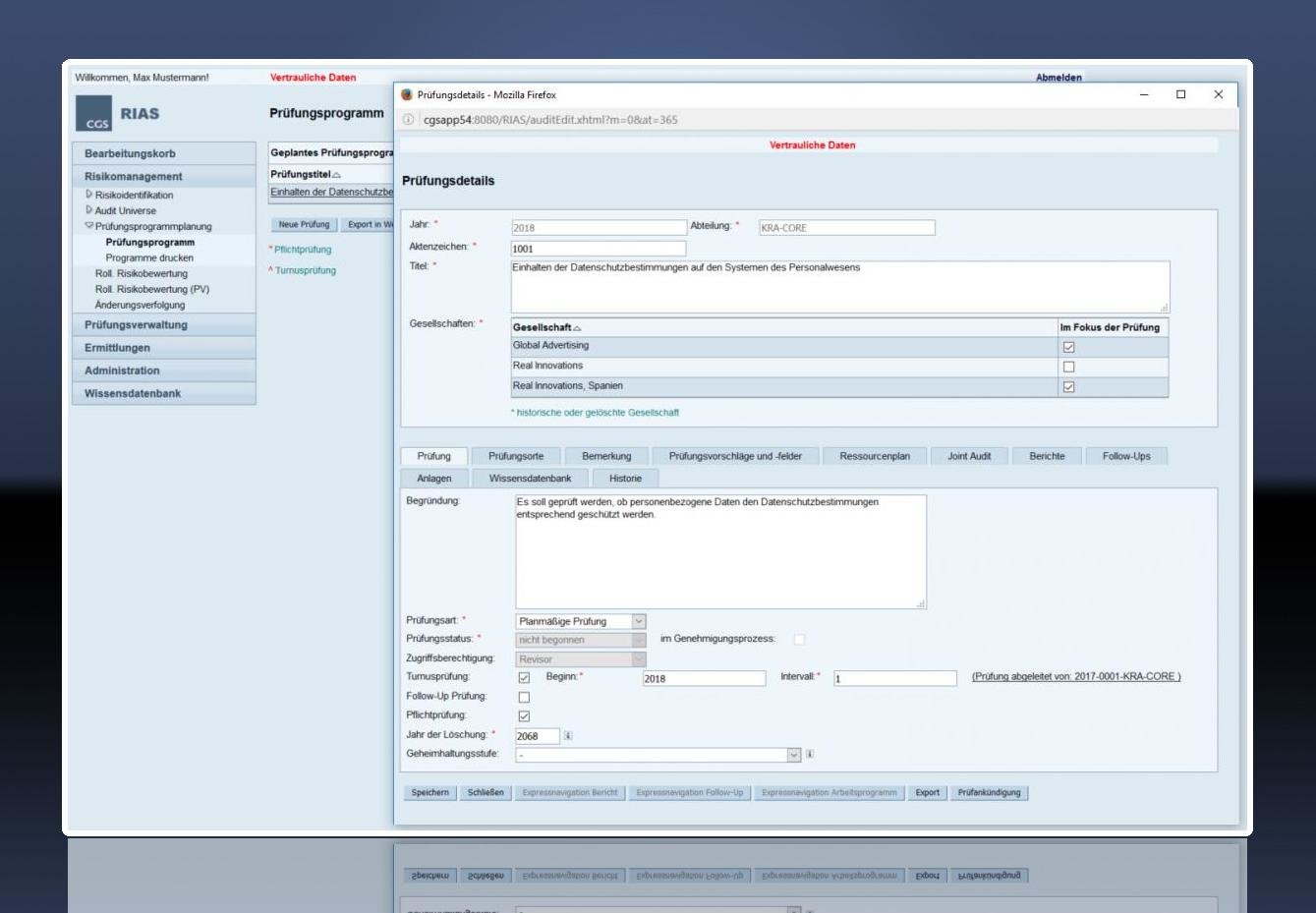This screenshot has height=913, width=1316.
Task: Switch to the Ressourcenplan tab
Action: [875, 456]
